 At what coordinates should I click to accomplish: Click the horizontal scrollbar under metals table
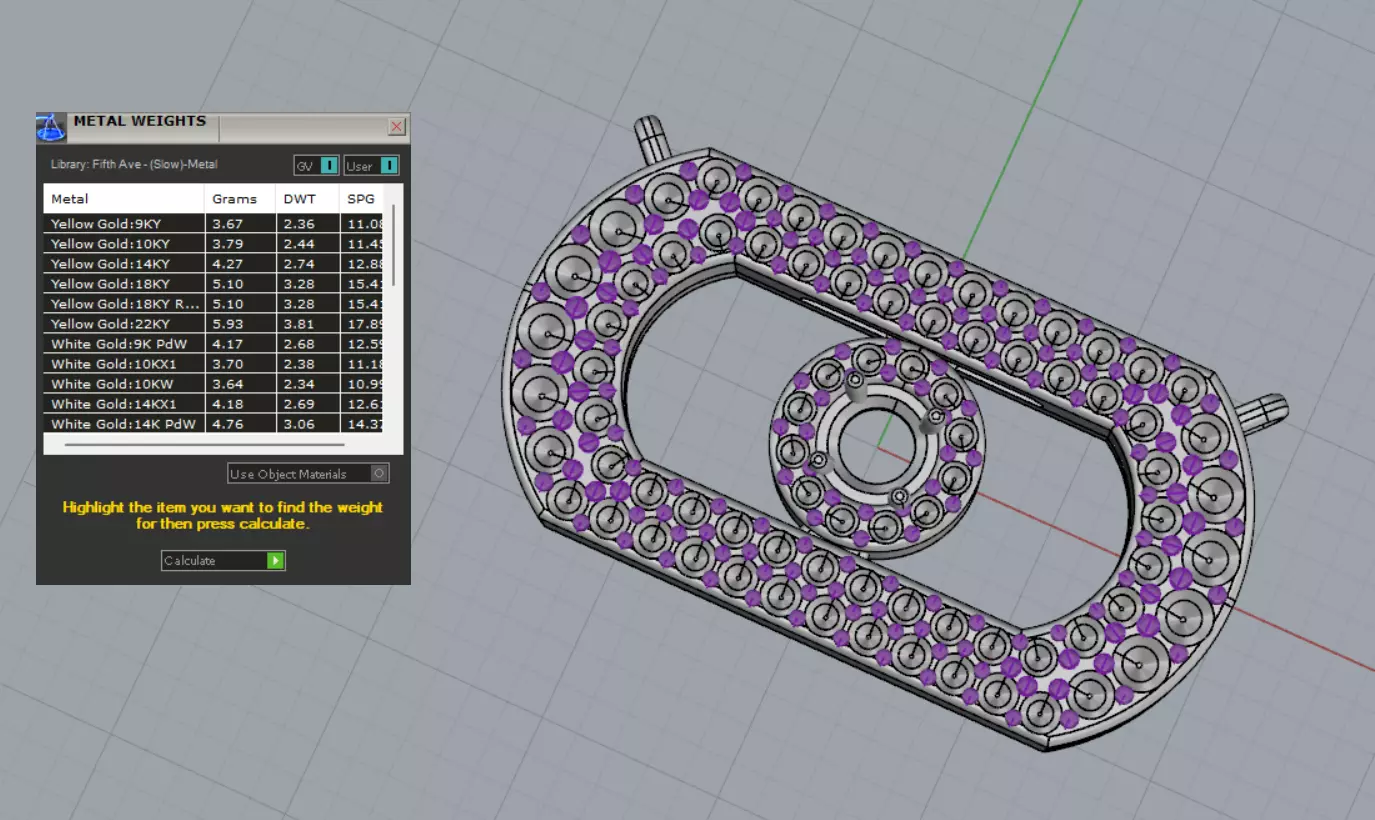[205, 444]
